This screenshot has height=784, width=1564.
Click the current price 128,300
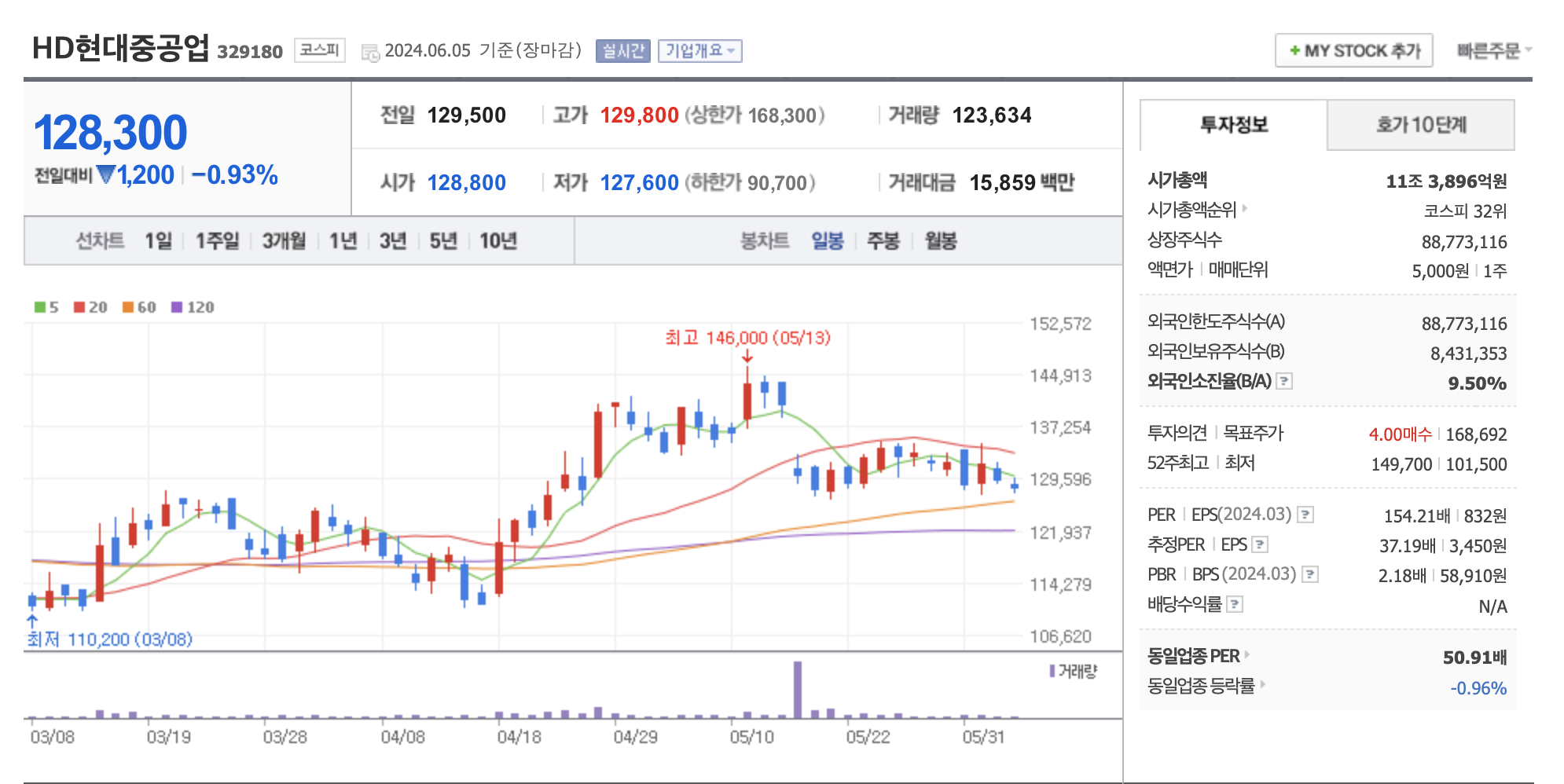click(111, 132)
